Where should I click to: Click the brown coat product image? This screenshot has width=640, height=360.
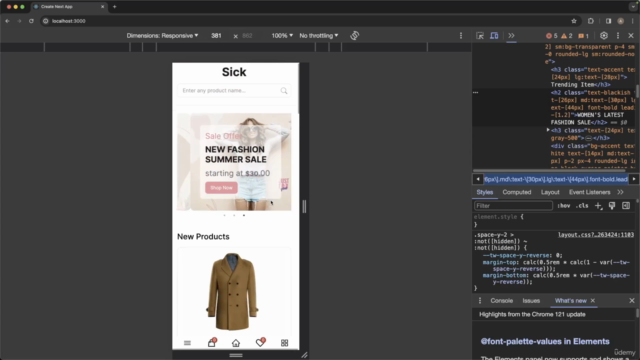232,291
